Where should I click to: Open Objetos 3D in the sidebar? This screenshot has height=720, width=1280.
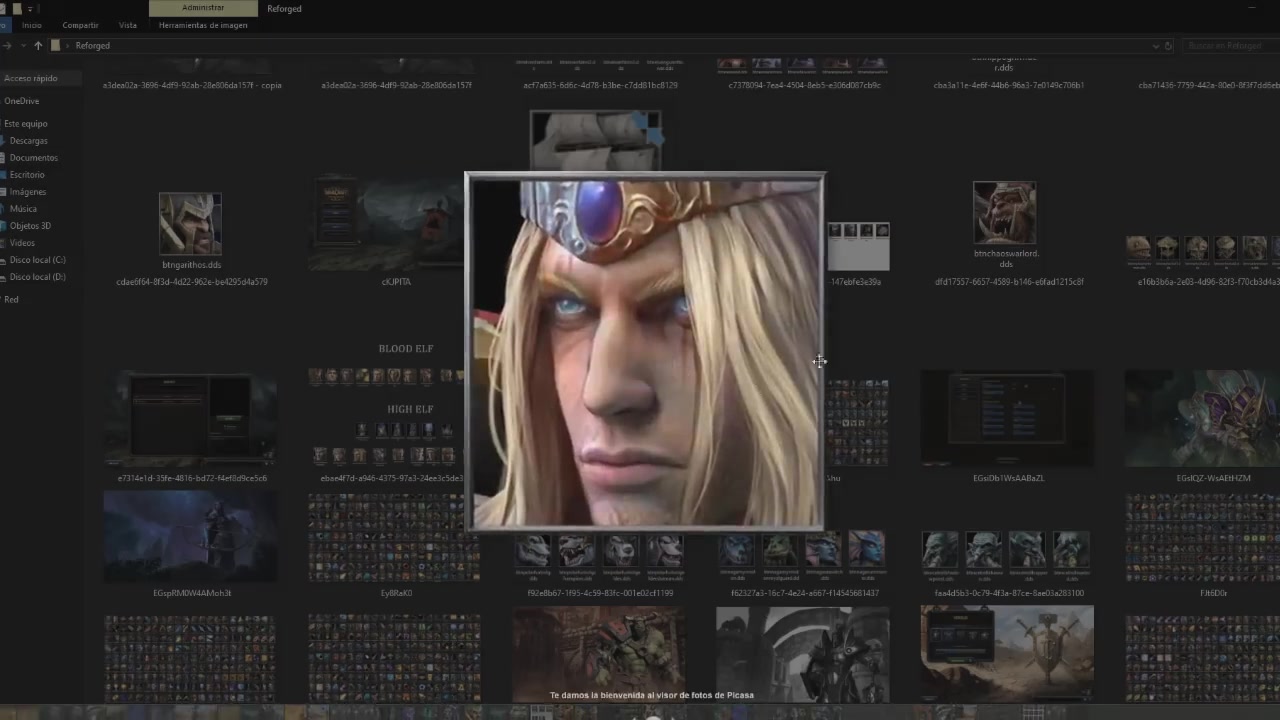coord(30,226)
